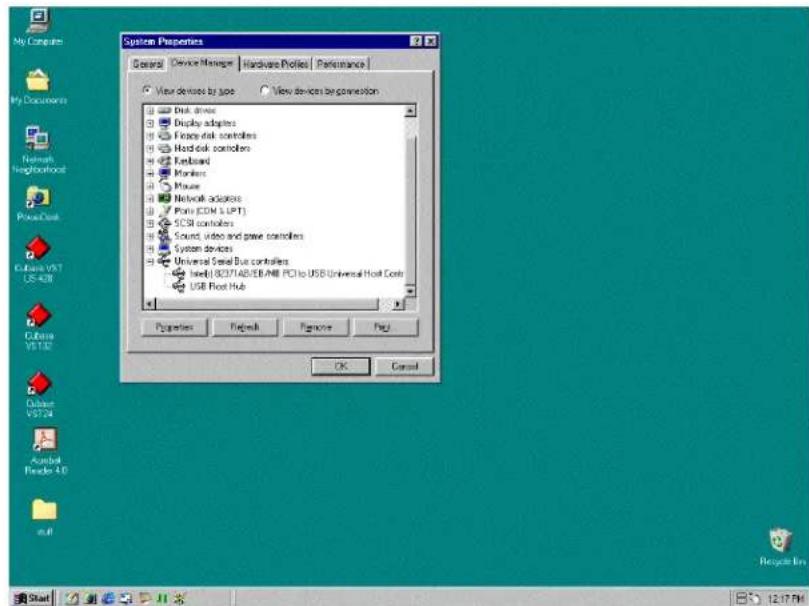
Task: Switch to the Performance tab
Action: pyautogui.click(x=341, y=64)
